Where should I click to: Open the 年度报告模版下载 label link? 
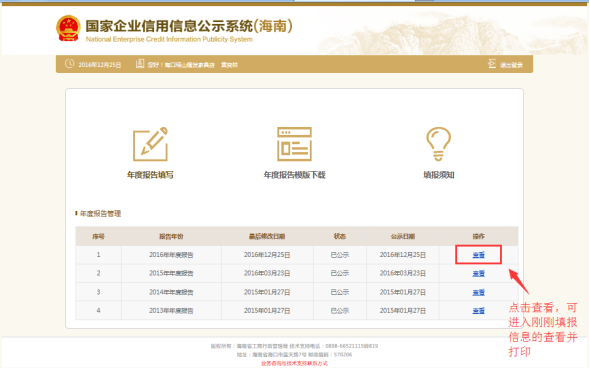point(294,175)
